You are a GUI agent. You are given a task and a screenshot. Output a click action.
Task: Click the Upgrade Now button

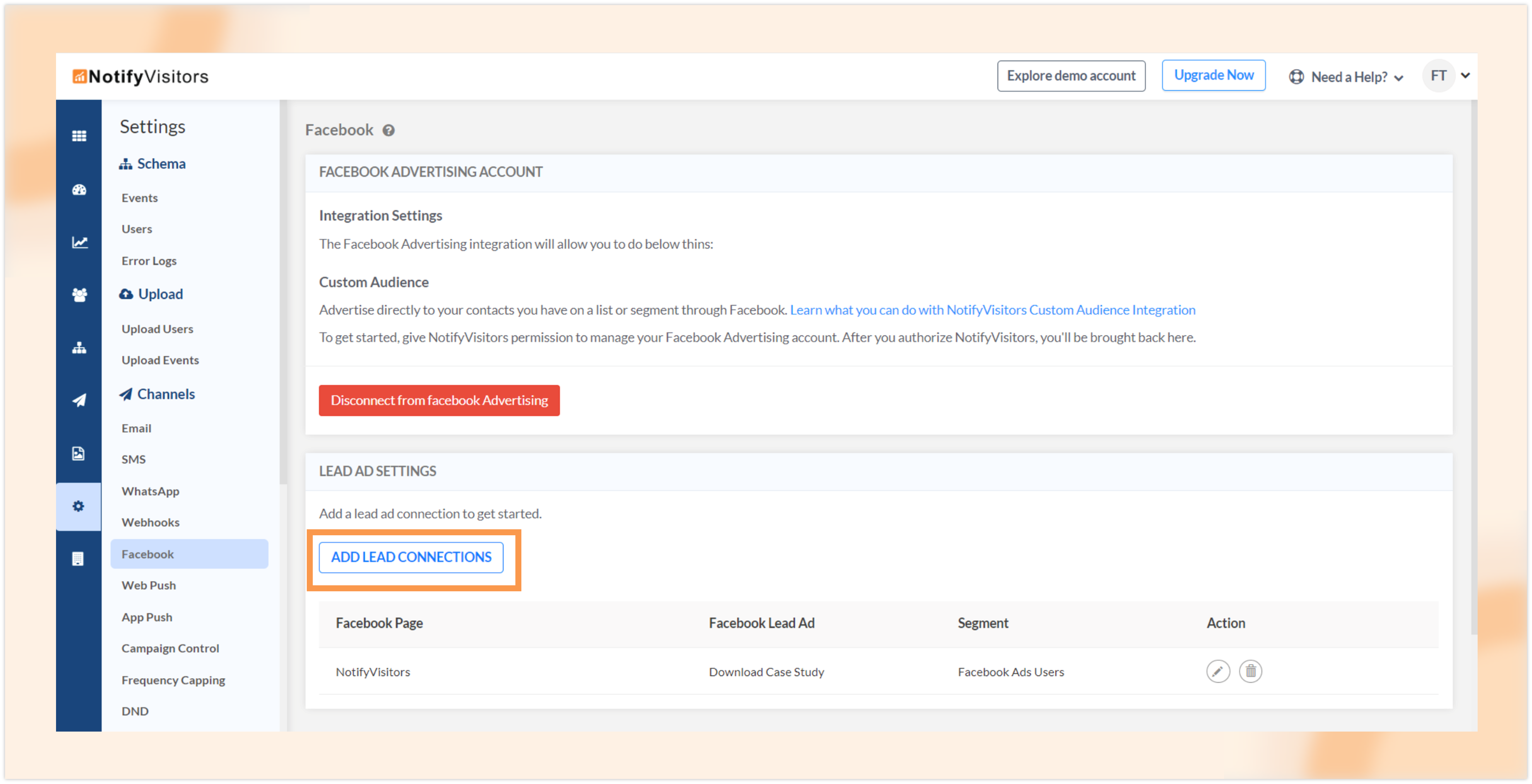click(1213, 75)
